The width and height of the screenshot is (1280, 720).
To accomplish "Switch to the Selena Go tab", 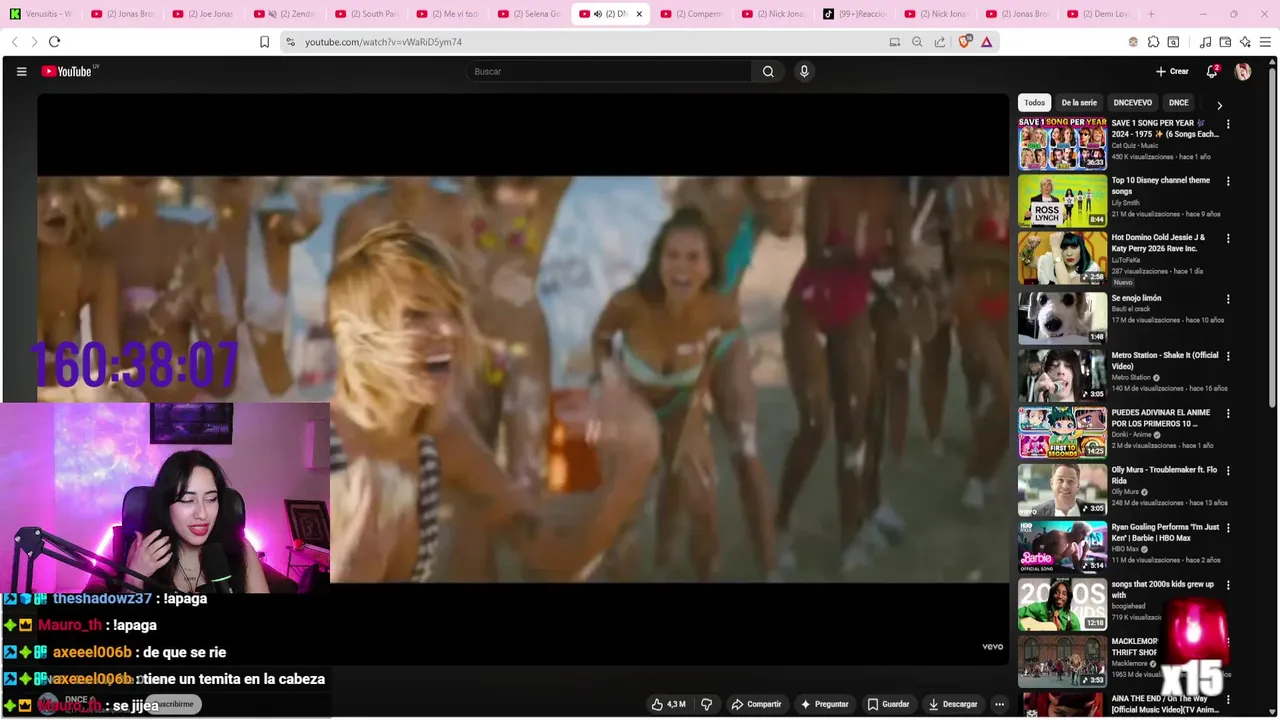I will 531,14.
